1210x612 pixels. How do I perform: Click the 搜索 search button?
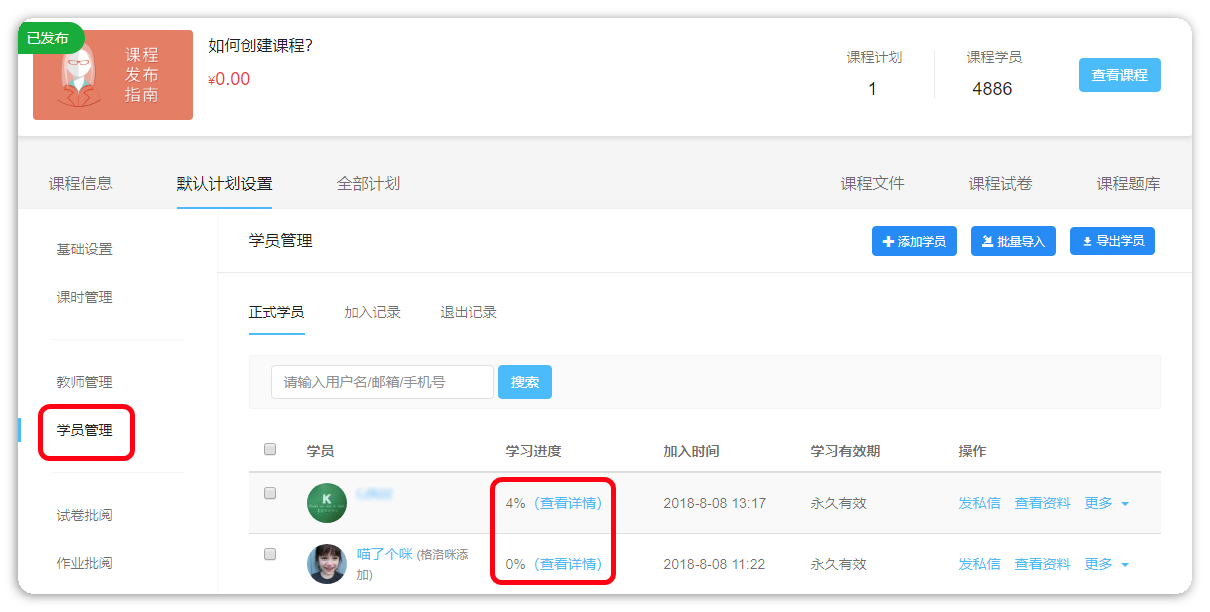tap(525, 382)
